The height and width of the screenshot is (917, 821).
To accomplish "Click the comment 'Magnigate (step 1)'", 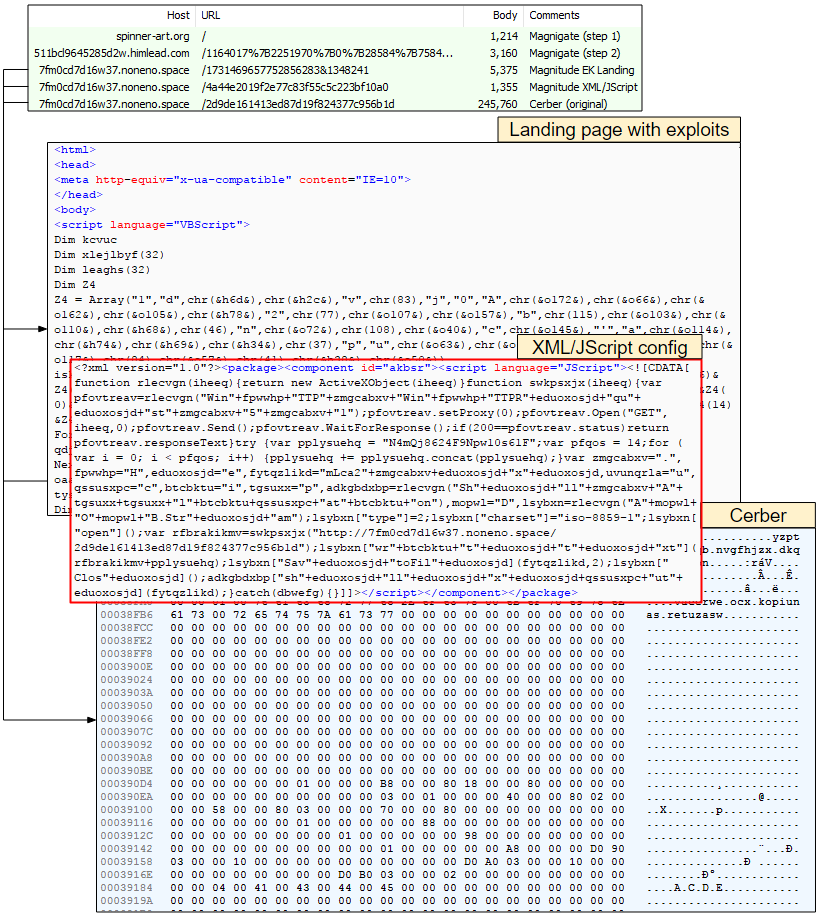I will [574, 36].
